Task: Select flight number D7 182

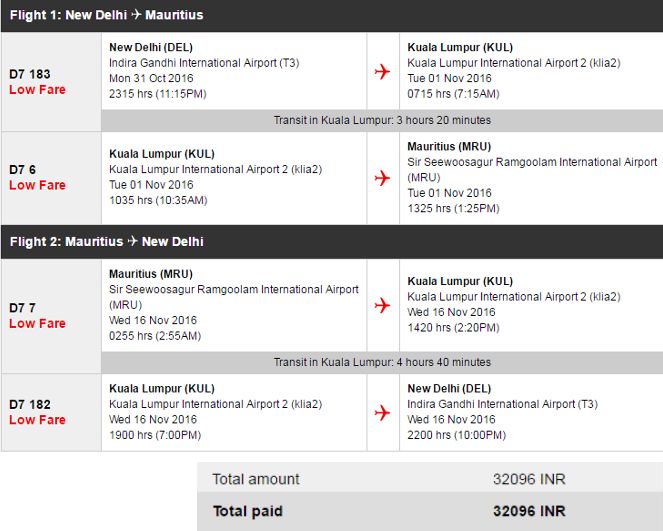Action: click(30, 404)
